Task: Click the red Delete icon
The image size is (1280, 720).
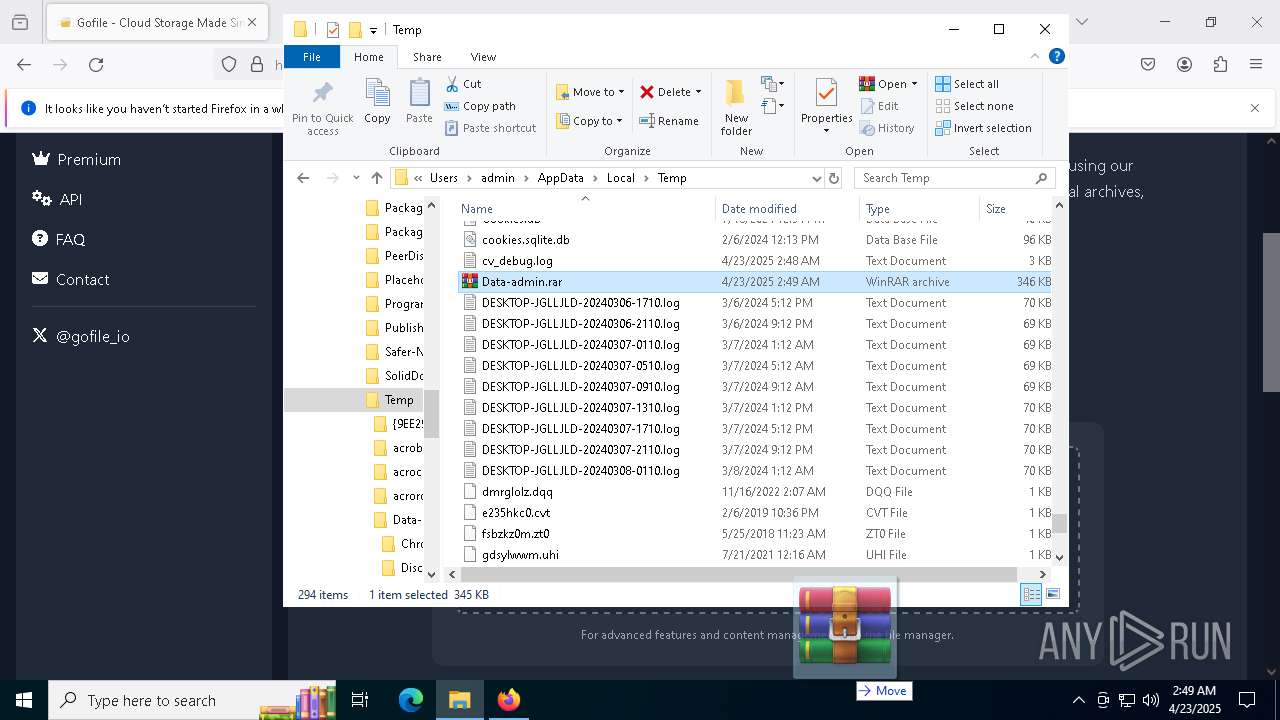Action: pos(647,92)
